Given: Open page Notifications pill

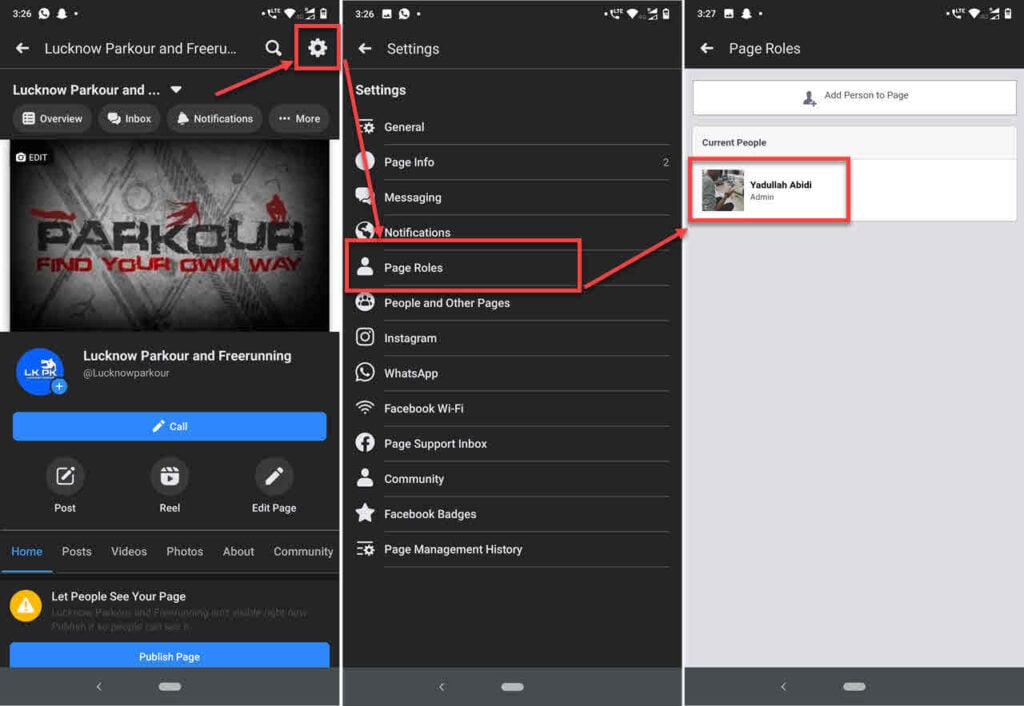Looking at the screenshot, I should pos(215,118).
